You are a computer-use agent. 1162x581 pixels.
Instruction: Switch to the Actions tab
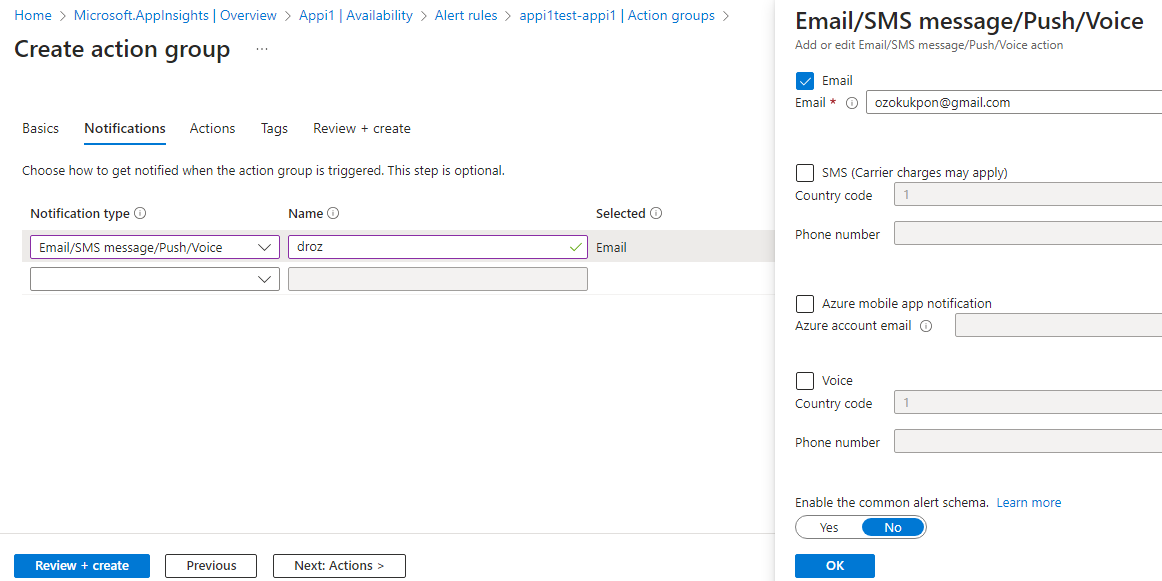(x=212, y=129)
